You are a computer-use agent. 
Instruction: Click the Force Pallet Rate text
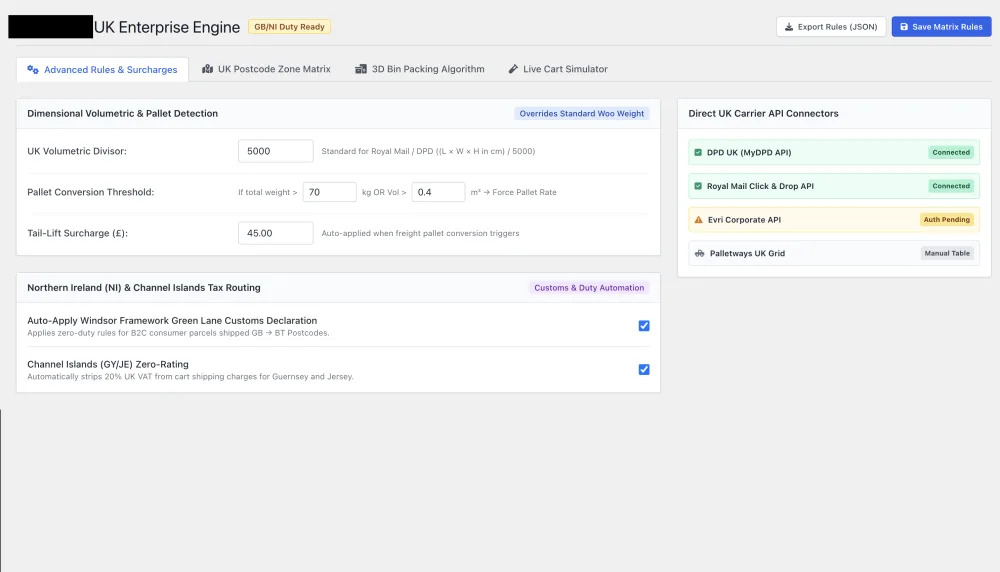pos(524,192)
